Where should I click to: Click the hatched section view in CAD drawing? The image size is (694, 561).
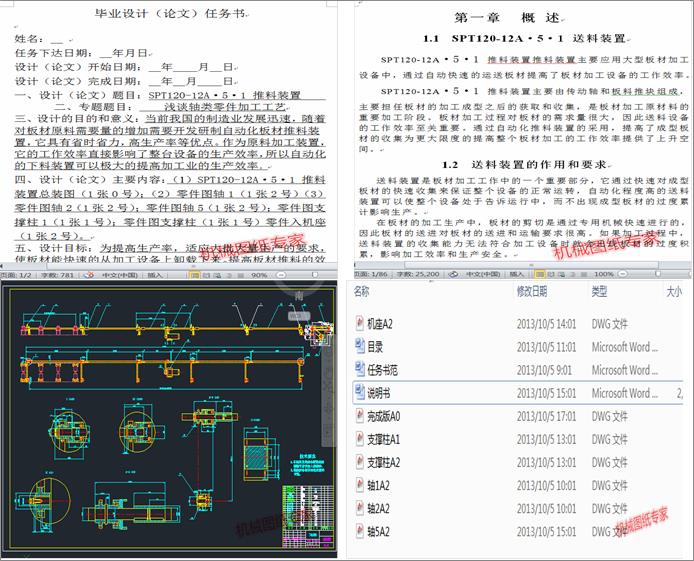tap(256, 459)
